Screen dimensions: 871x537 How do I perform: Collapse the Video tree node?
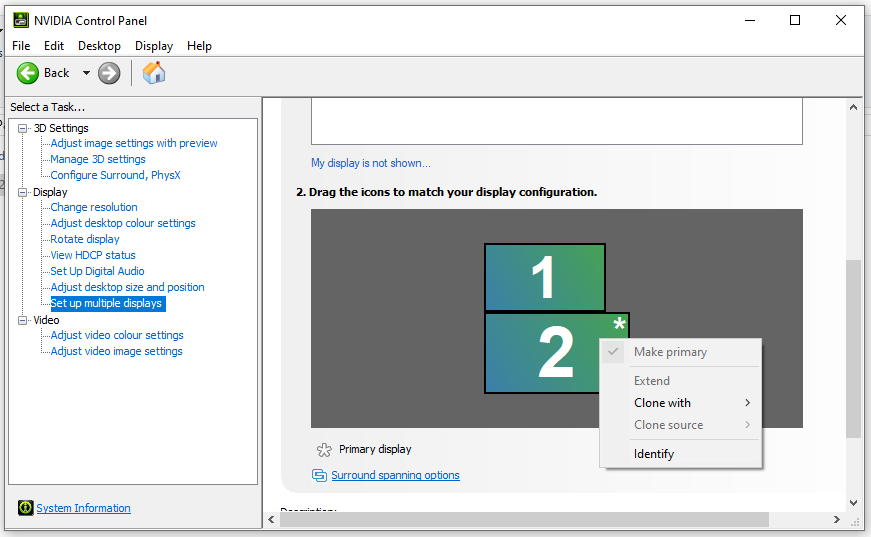click(x=24, y=320)
